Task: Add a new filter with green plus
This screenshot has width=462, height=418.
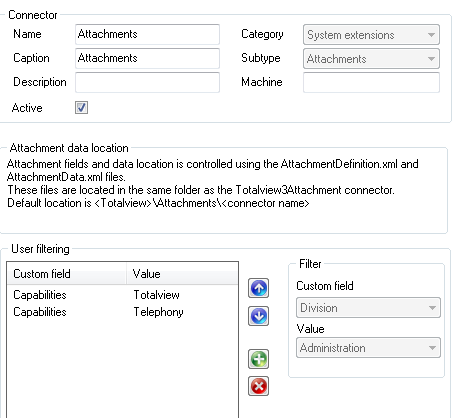Action: click(x=258, y=359)
